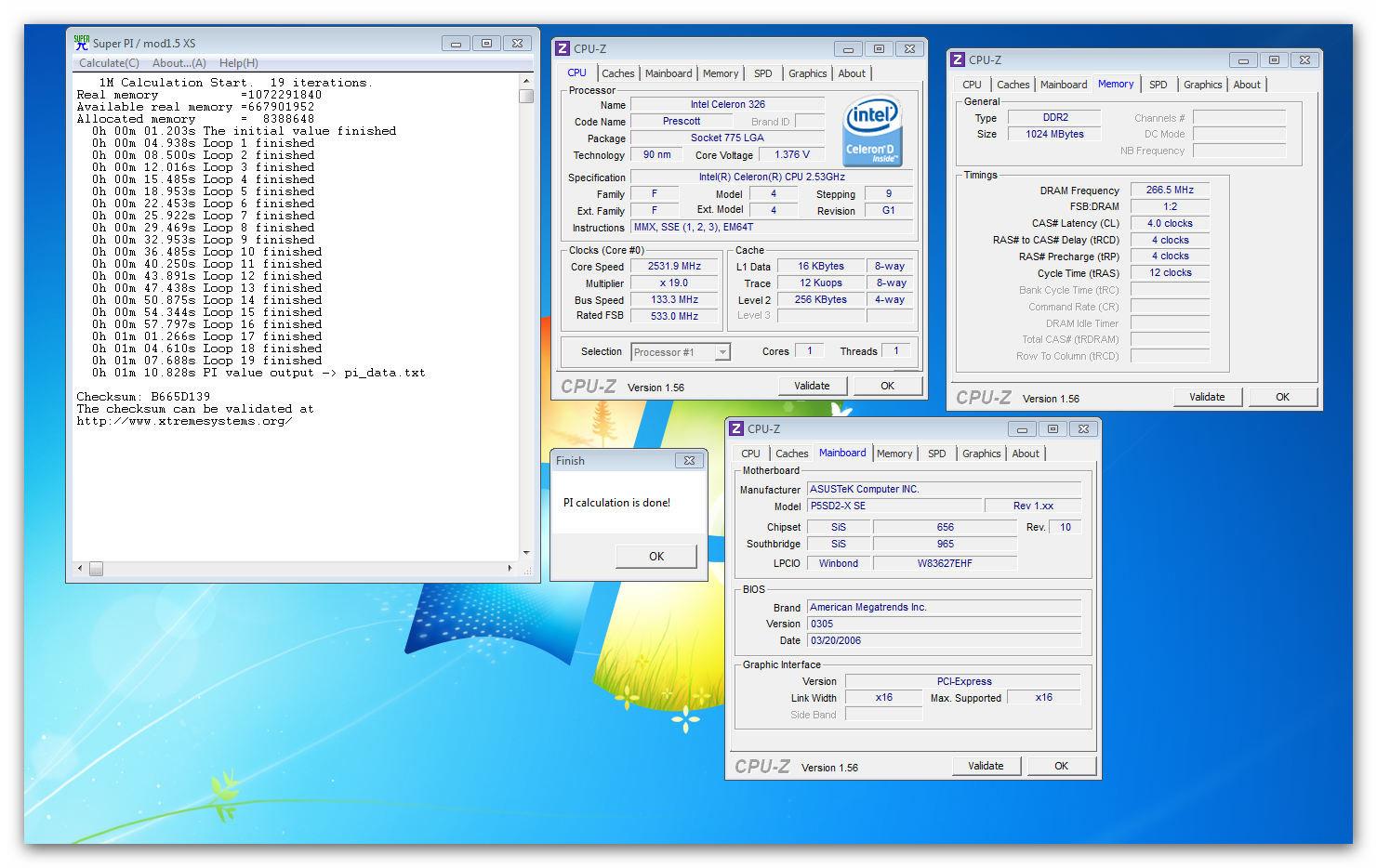Viewport: 1377px width, 868px height.
Task: Click Validate button in CPU-Z CPU window
Action: pos(812,386)
